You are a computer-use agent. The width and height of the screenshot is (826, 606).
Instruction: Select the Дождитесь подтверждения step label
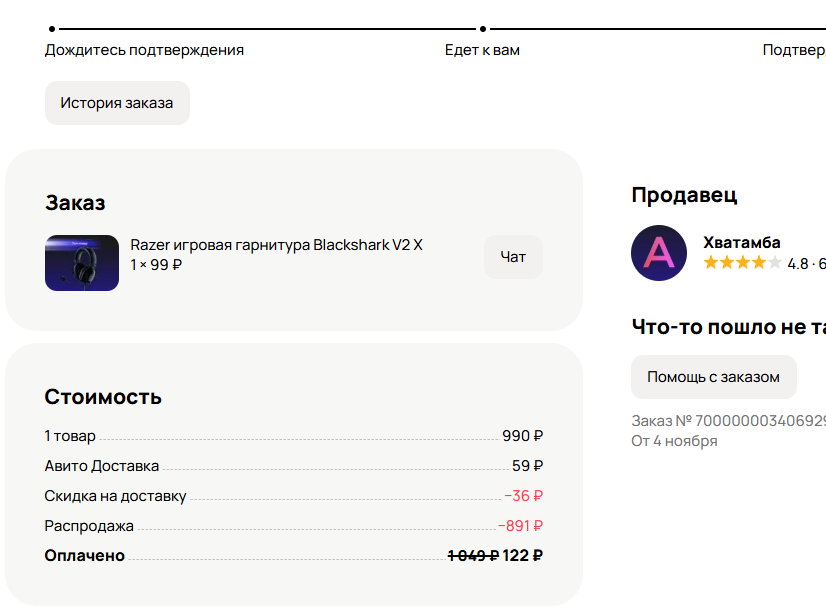click(144, 50)
